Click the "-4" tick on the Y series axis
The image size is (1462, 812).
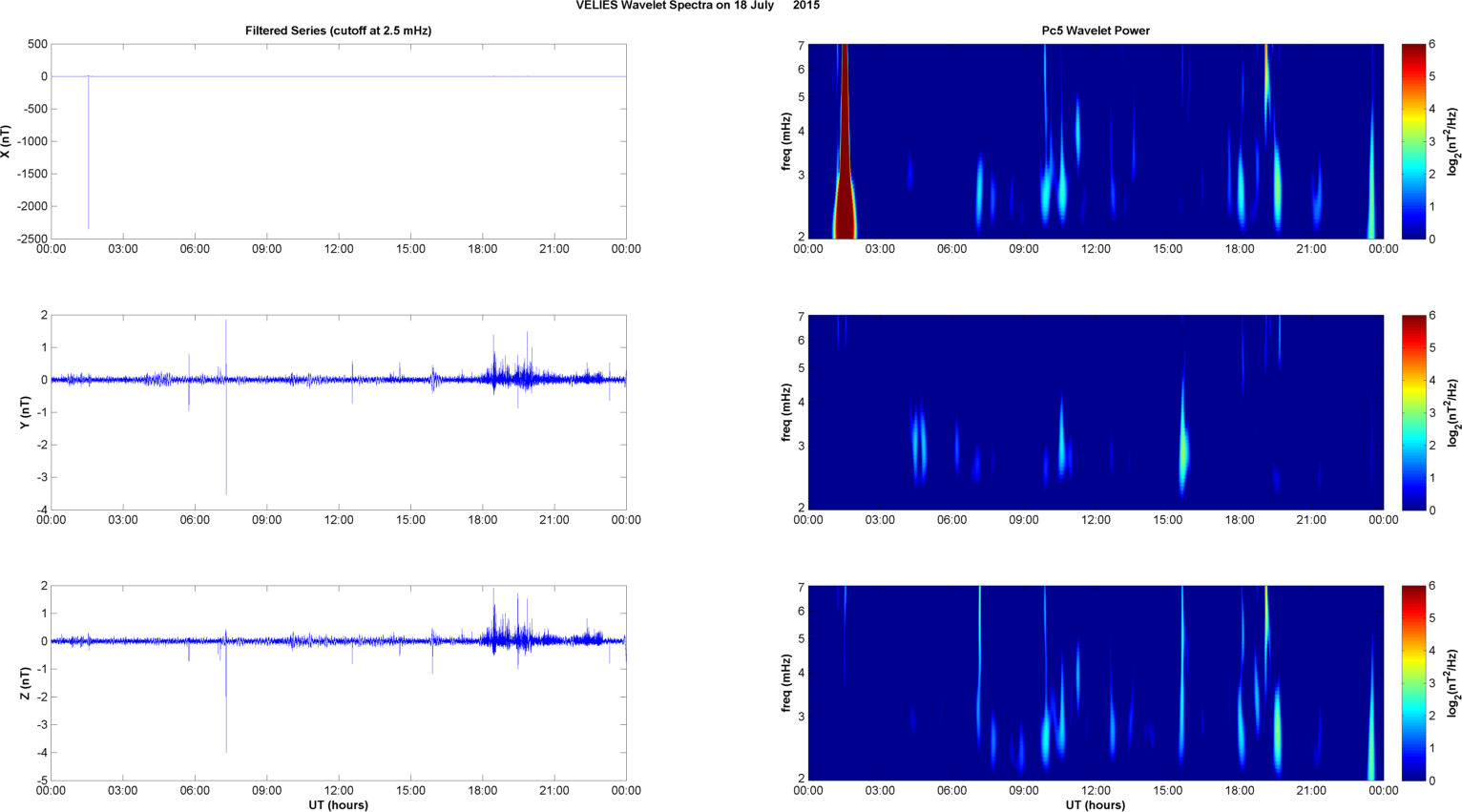click(x=42, y=510)
